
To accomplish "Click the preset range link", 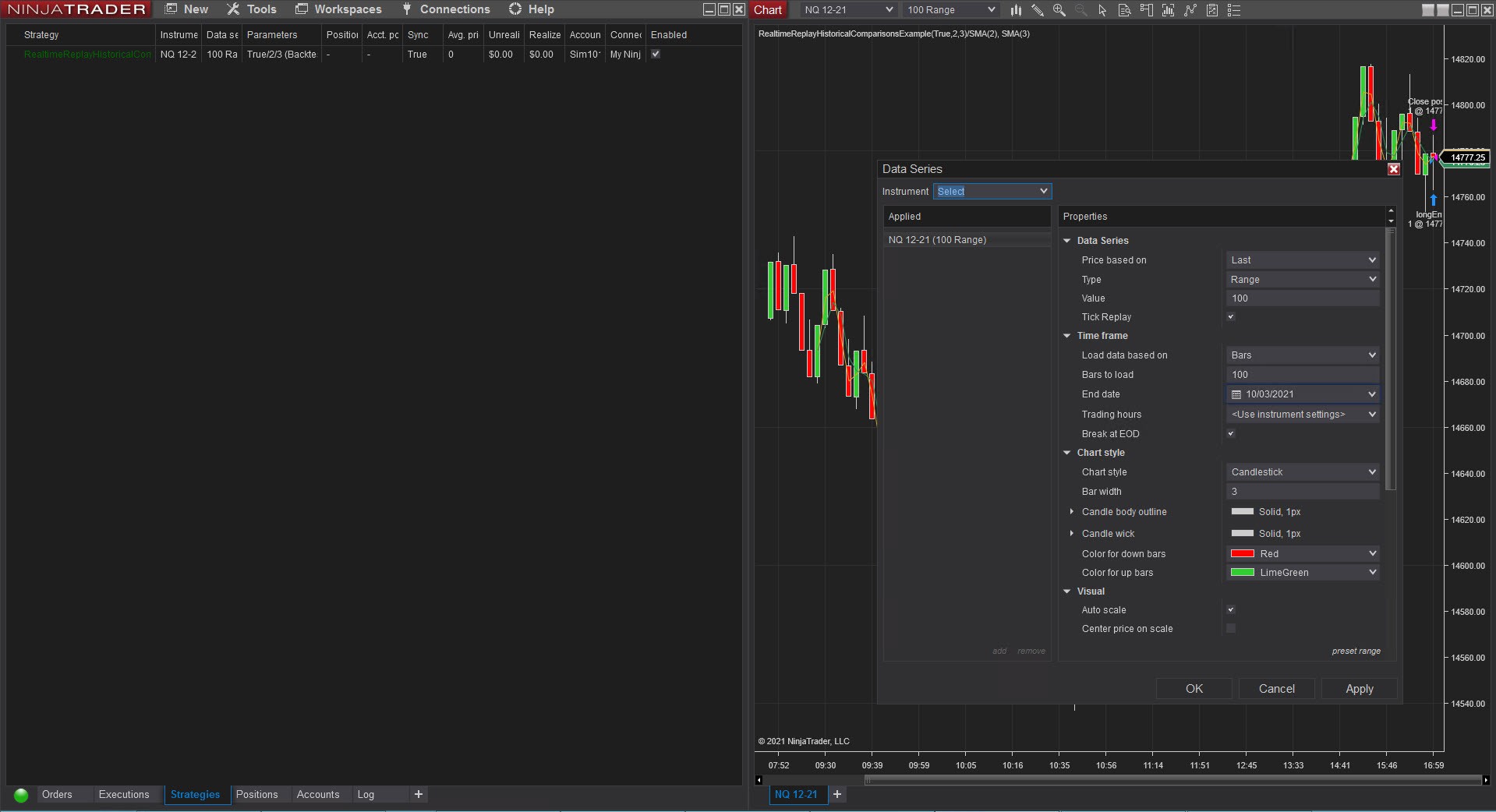I will (1356, 651).
